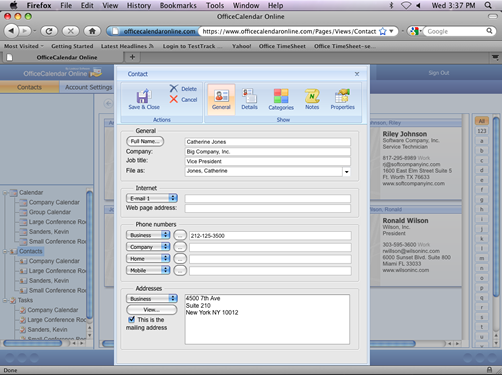Open the Riley Johnson contact card
The width and height of the screenshot is (502, 375).
416,160
